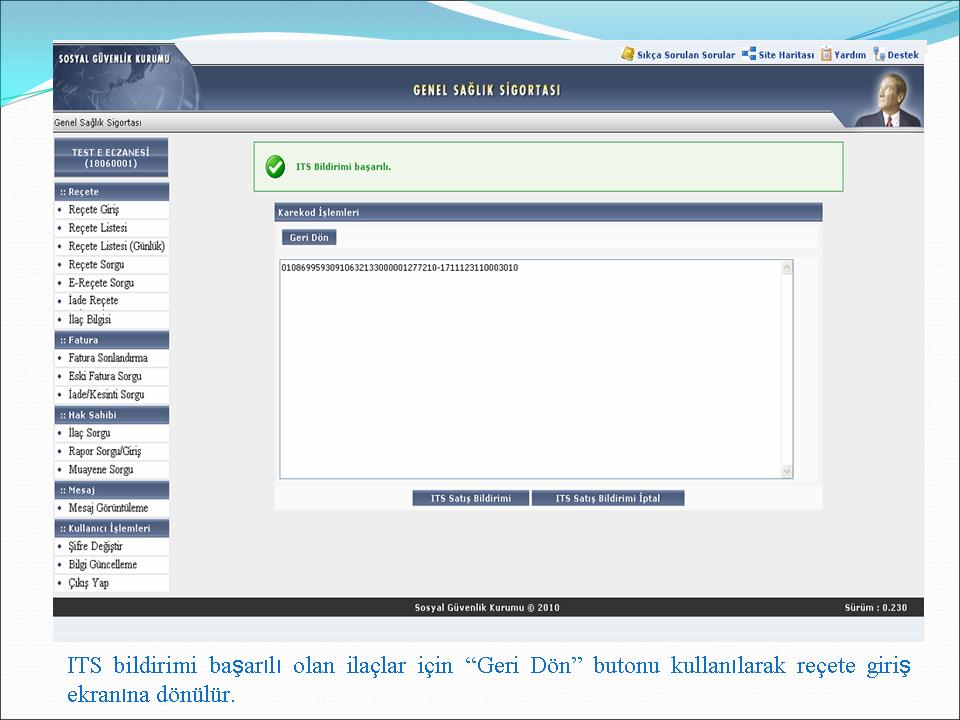
Task: Click the green success checkmark icon
Action: 275,167
